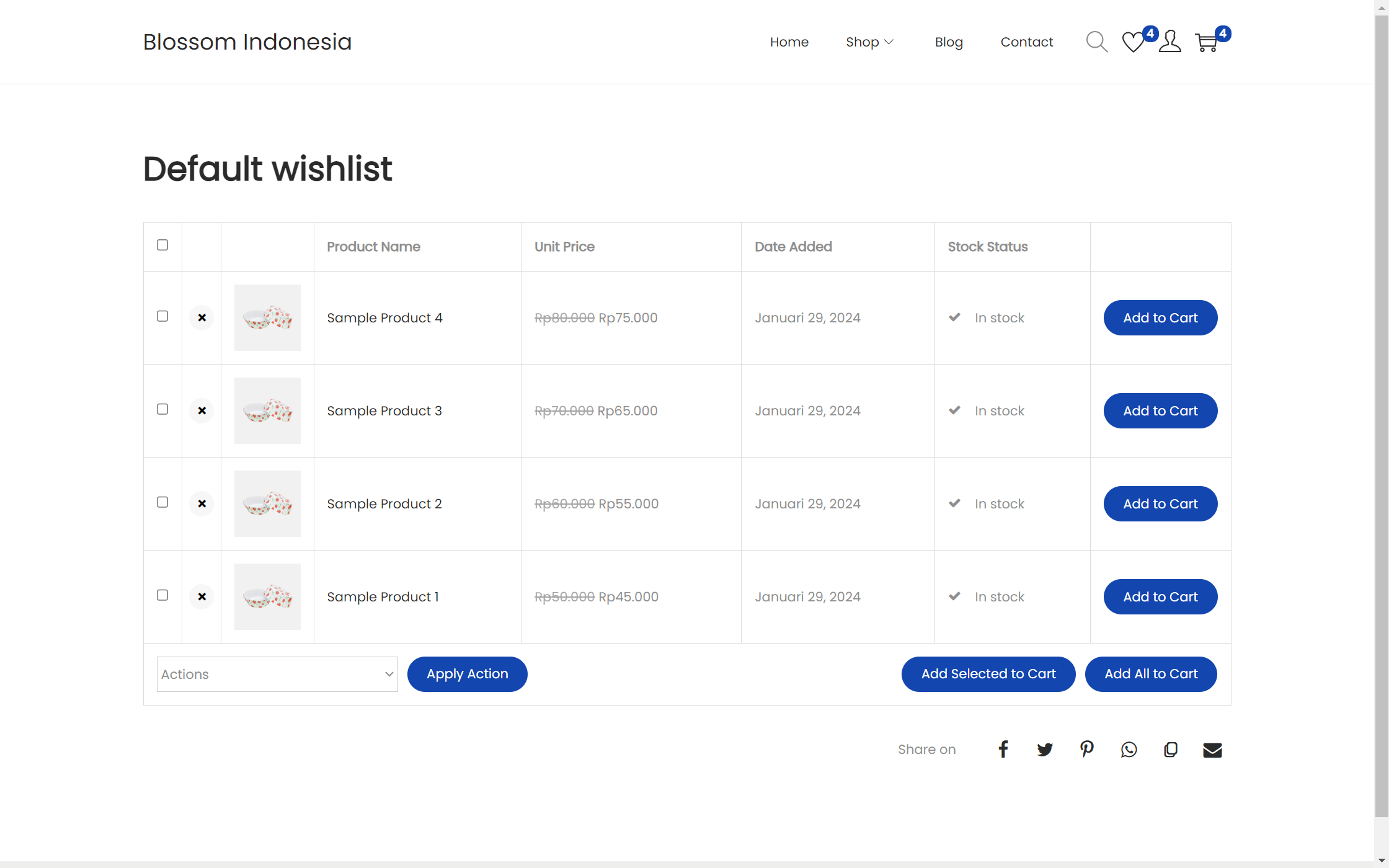
Task: Open the shopping cart icon
Action: click(1207, 42)
